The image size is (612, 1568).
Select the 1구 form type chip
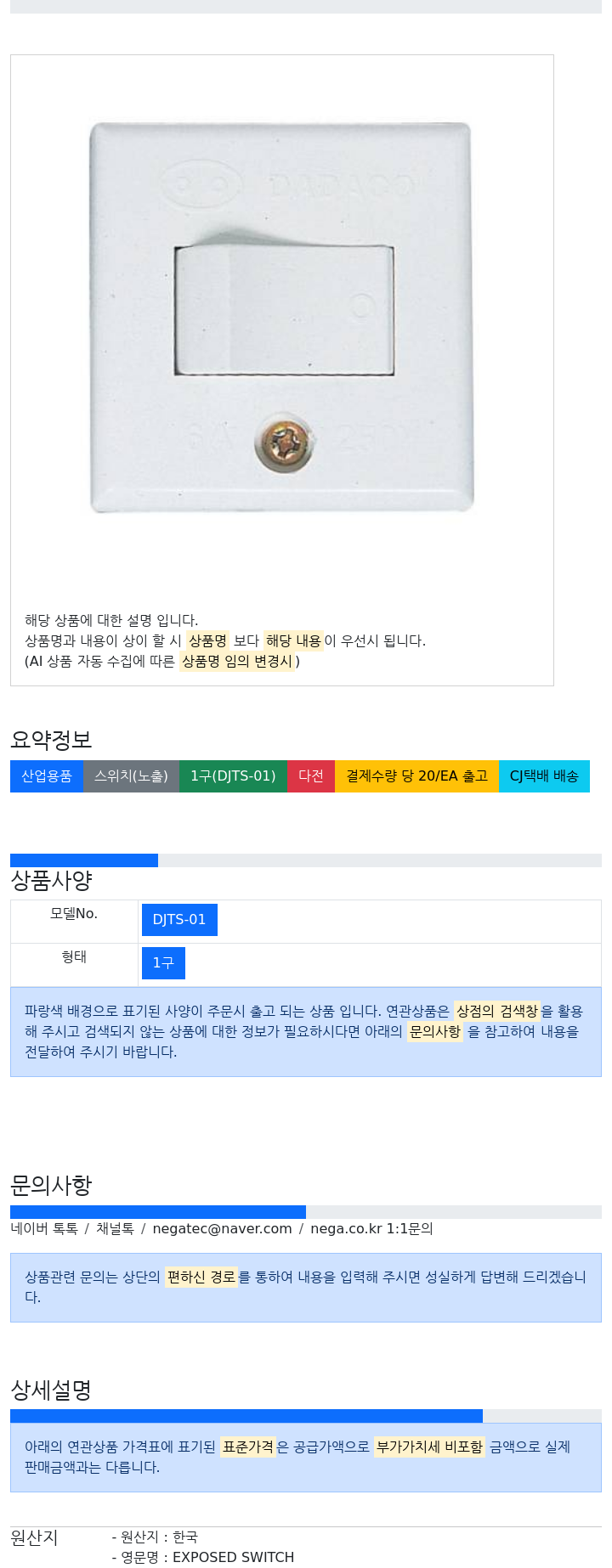click(163, 963)
